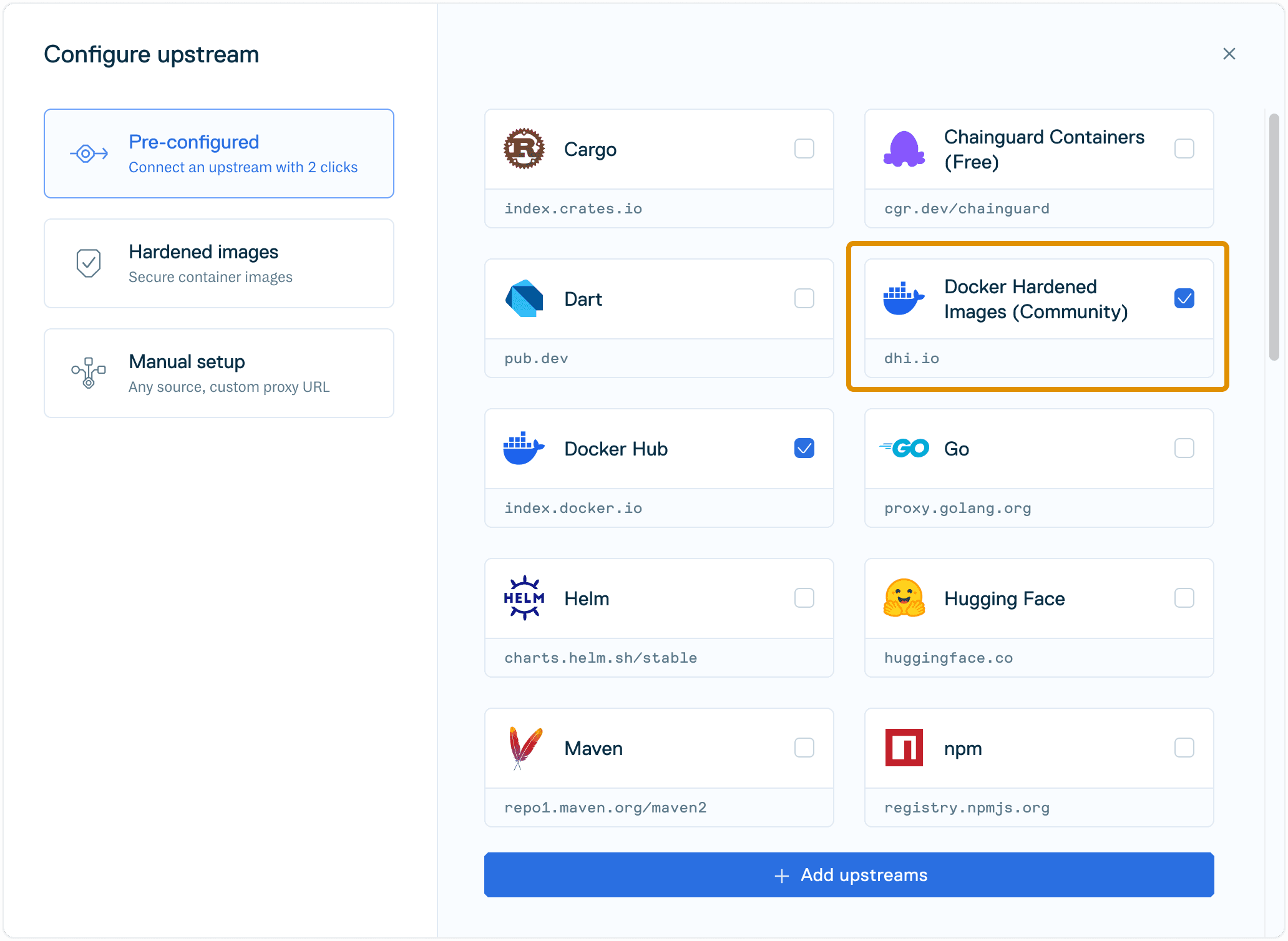Close the Configure upstream dialog
Image resolution: width=1288 pixels, height=941 pixels.
click(1229, 54)
